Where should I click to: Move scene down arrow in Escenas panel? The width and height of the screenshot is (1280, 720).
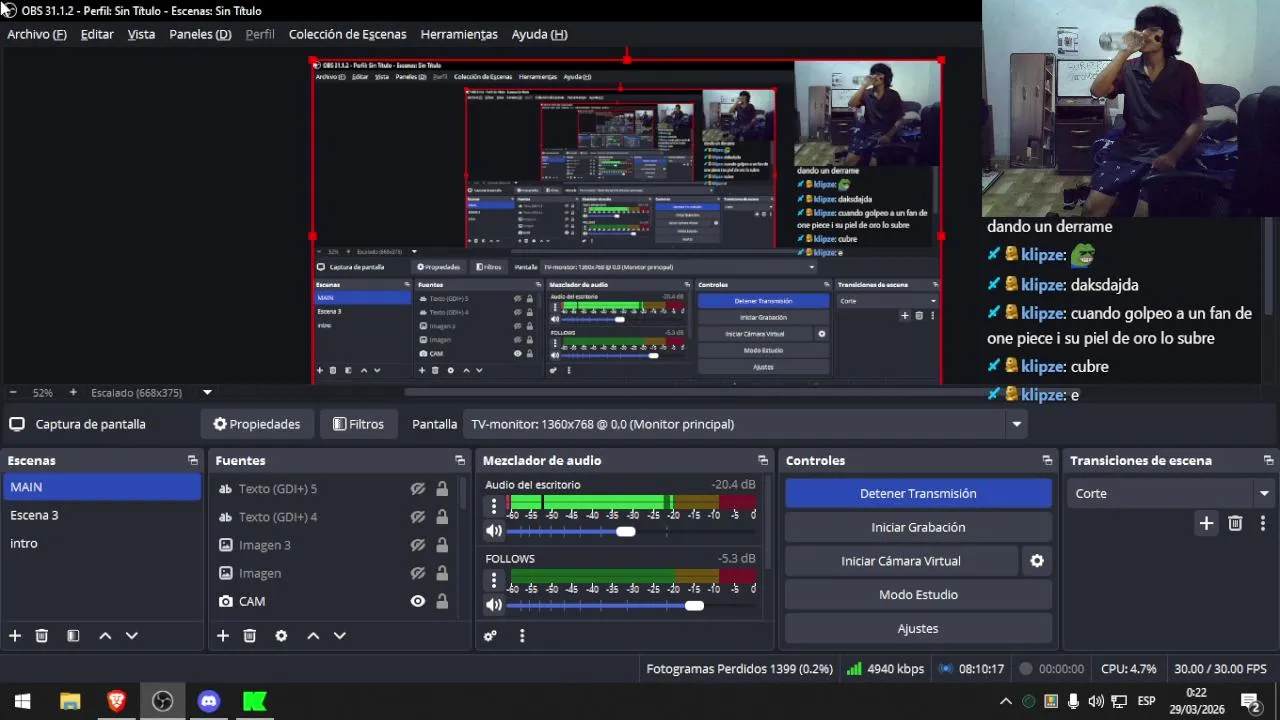[131, 636]
